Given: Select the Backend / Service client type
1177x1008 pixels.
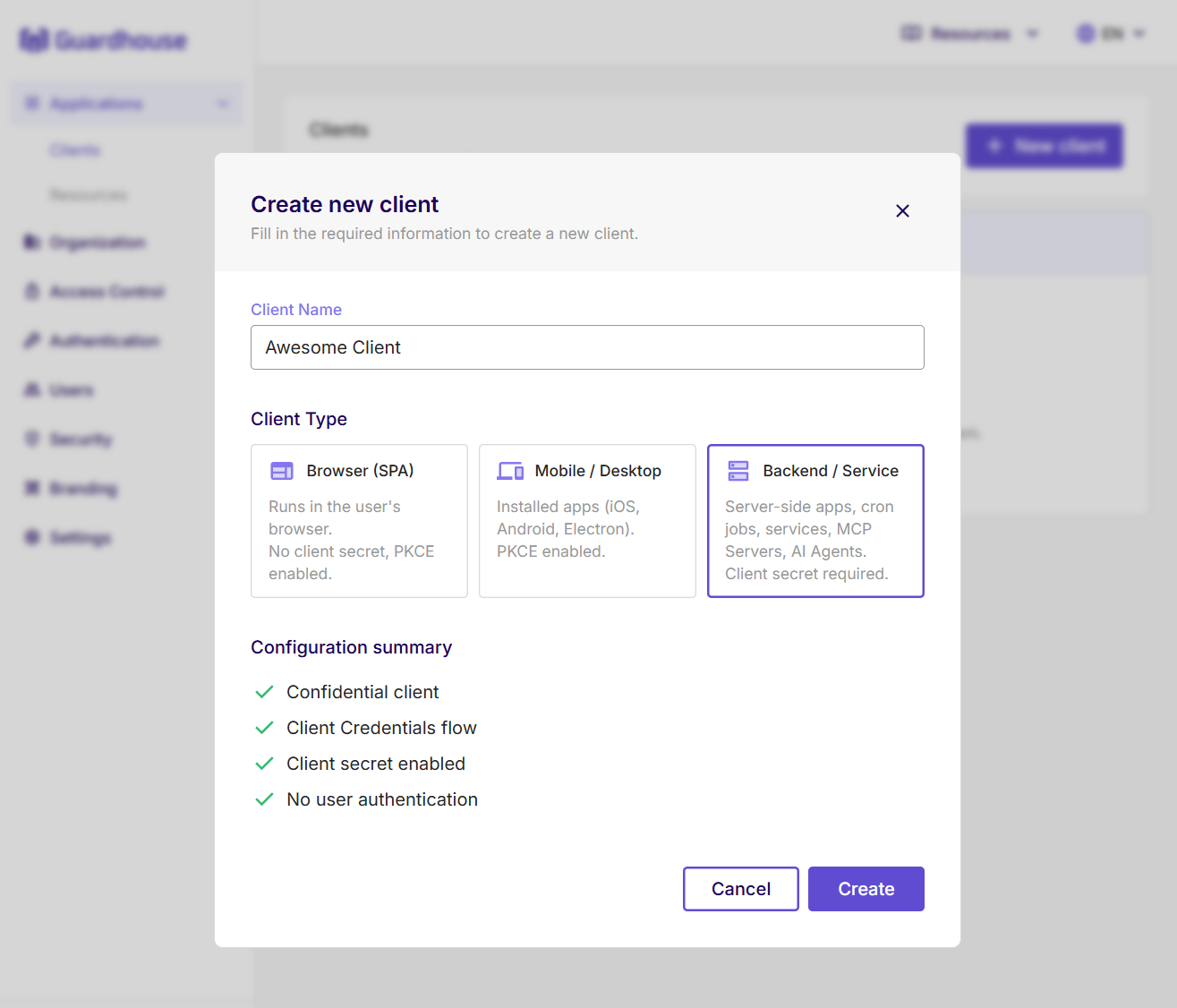Looking at the screenshot, I should (x=815, y=521).
